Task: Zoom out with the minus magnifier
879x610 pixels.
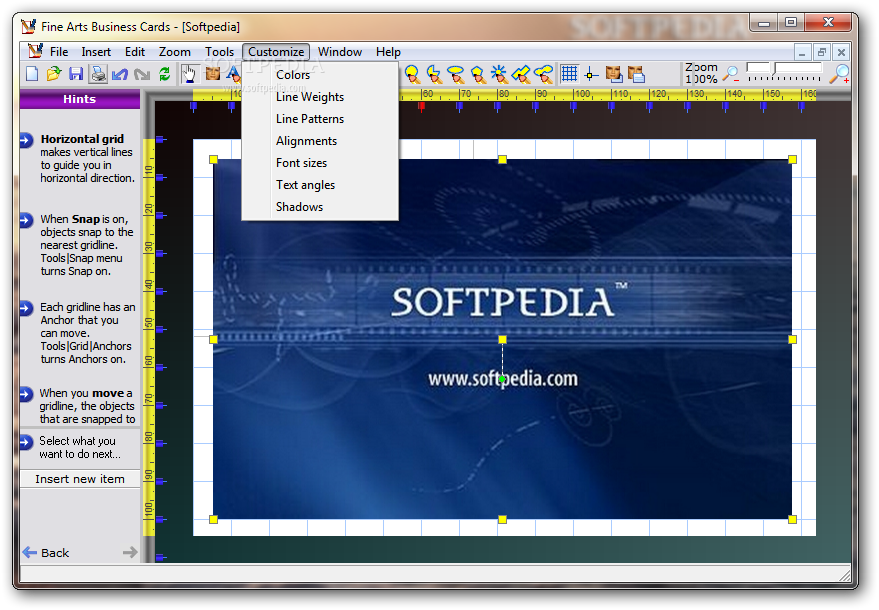Action: click(730, 73)
